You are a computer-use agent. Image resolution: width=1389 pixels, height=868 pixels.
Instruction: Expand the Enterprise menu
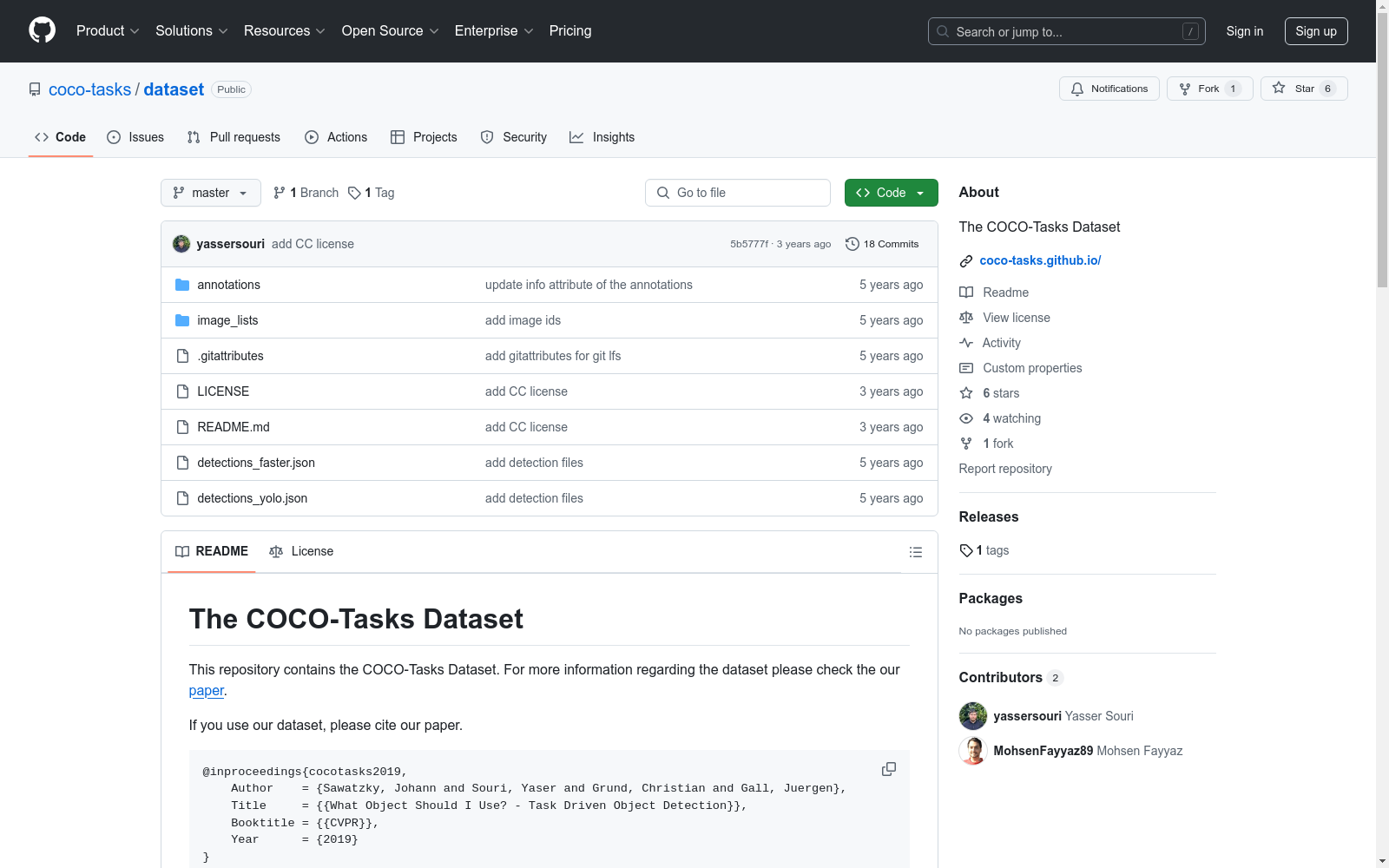tap(494, 31)
